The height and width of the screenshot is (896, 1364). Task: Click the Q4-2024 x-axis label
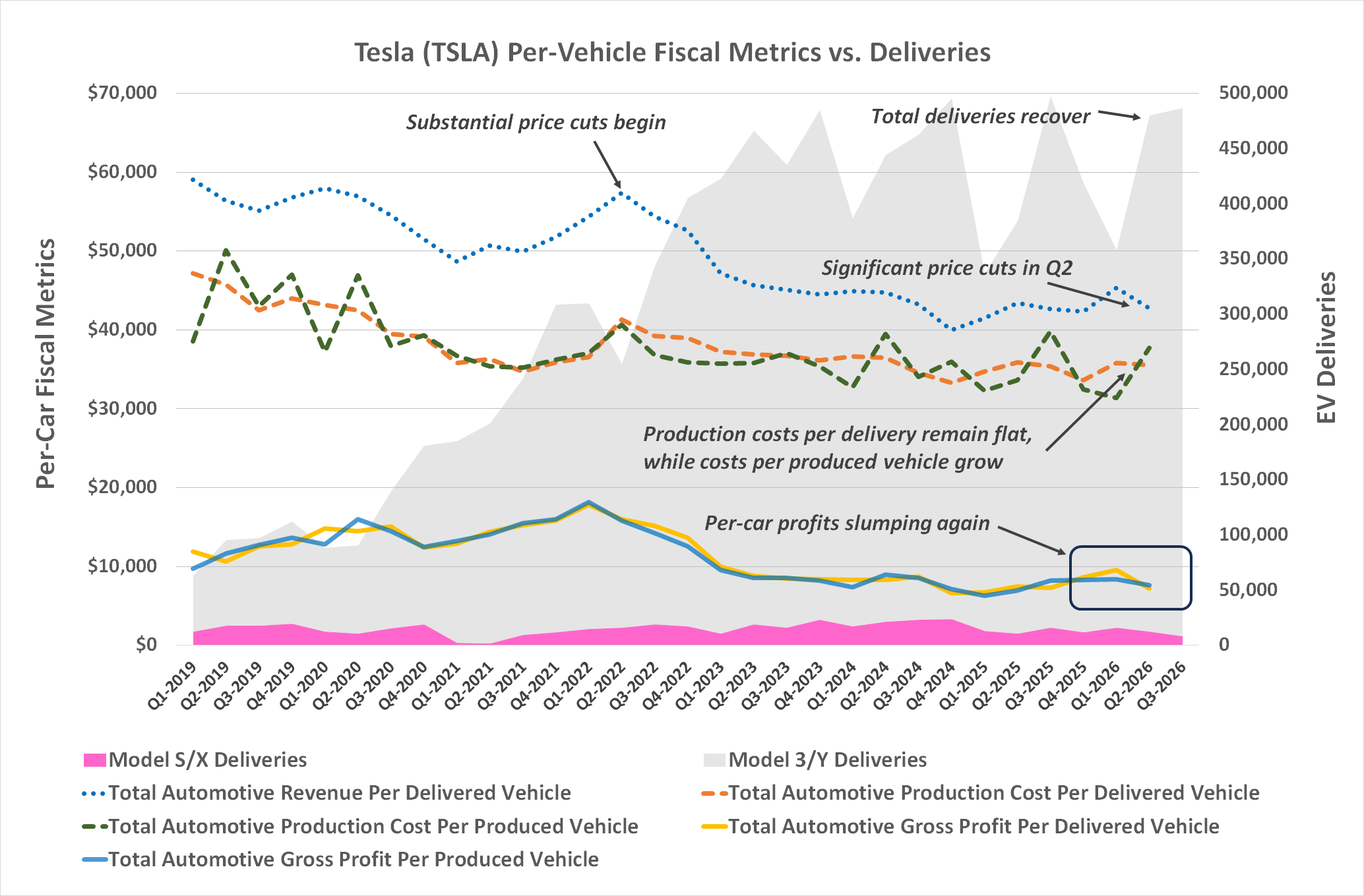[x=930, y=686]
